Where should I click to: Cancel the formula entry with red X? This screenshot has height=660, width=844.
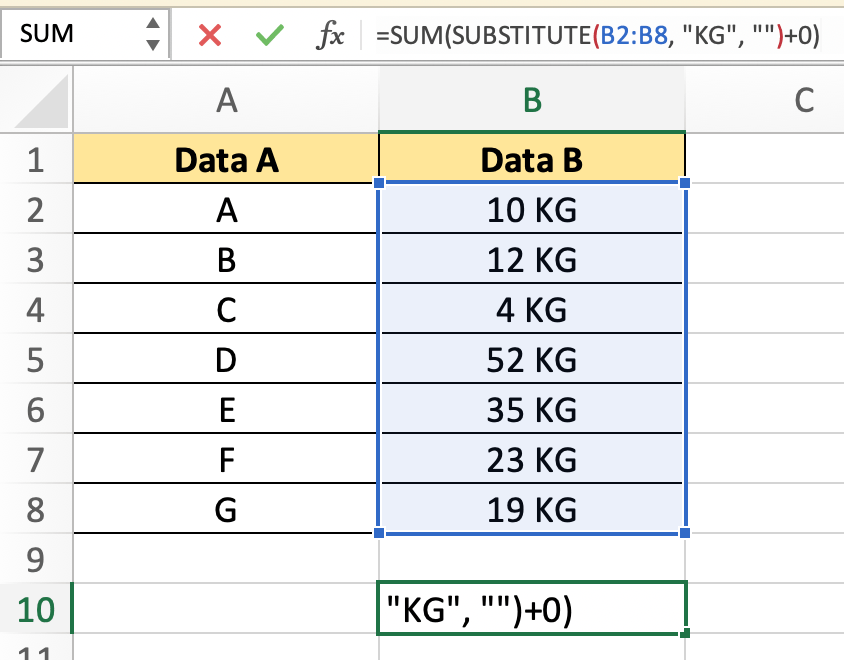tap(209, 36)
